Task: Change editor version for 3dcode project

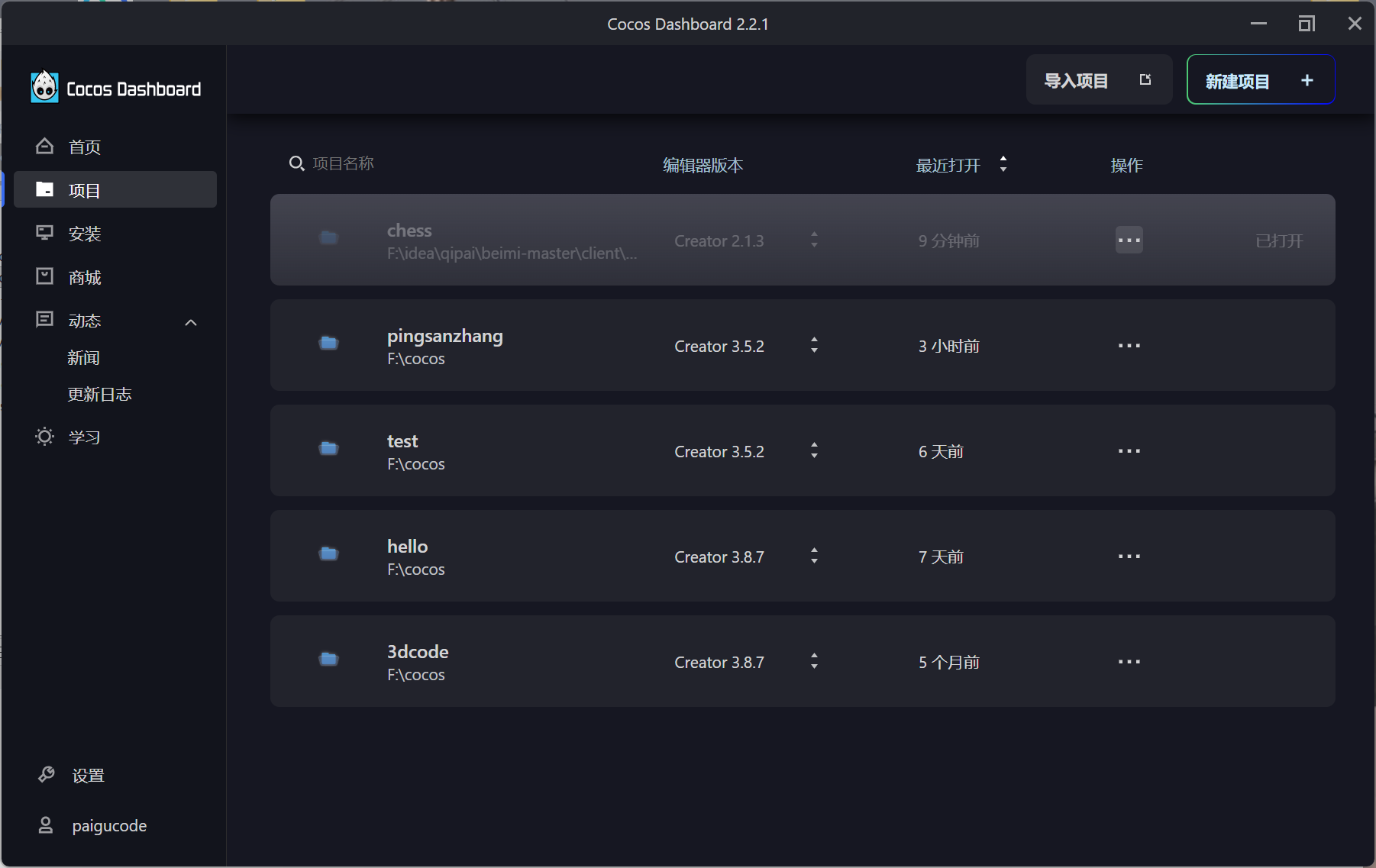Action: 815,661
